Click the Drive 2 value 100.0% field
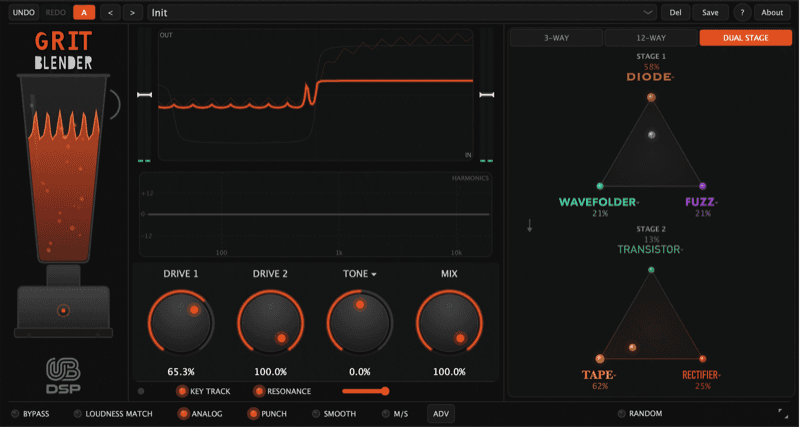Image resolution: width=800 pixels, height=427 pixels. coord(270,372)
